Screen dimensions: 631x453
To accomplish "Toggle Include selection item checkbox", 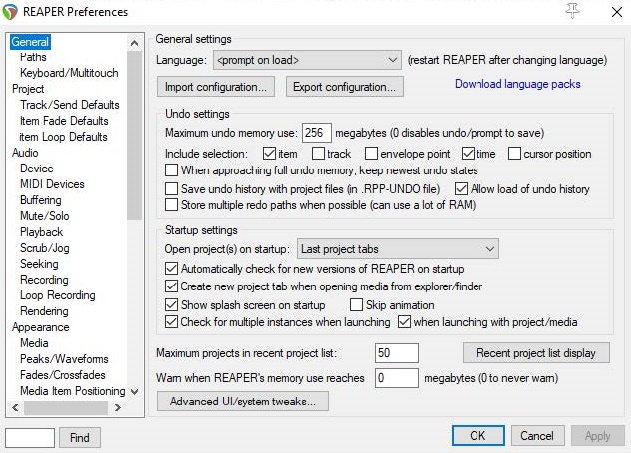I will (x=269, y=154).
